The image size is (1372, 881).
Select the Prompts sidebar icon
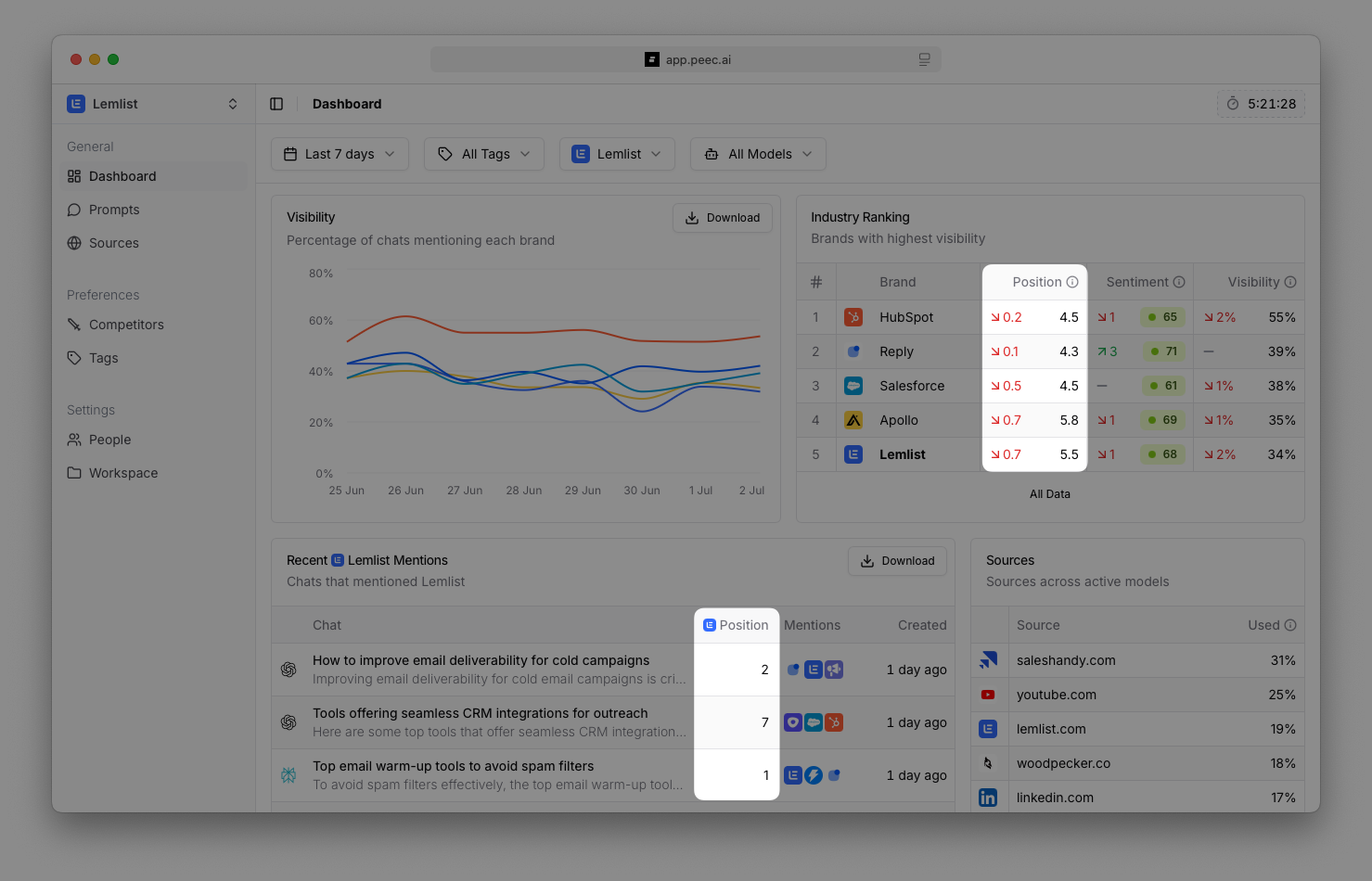(75, 210)
